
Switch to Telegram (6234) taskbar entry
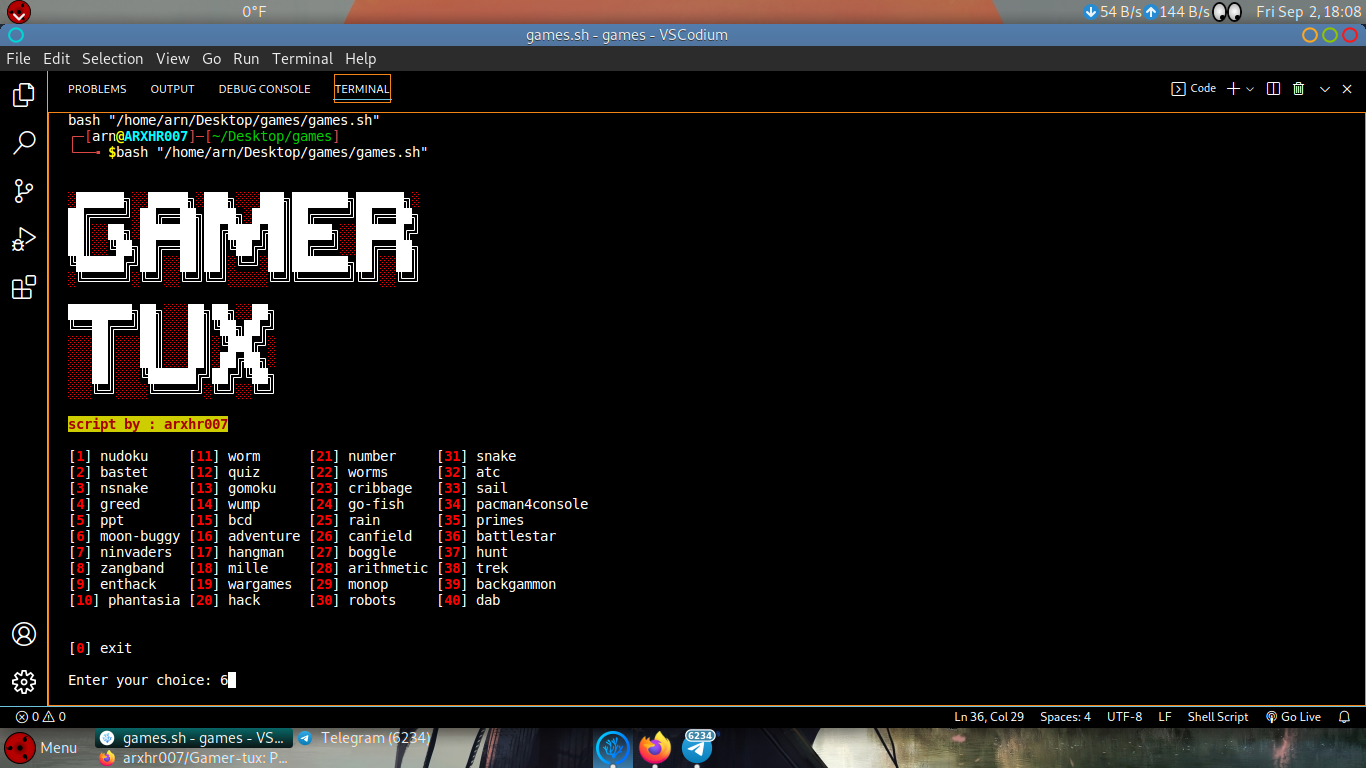pyautogui.click(x=364, y=738)
